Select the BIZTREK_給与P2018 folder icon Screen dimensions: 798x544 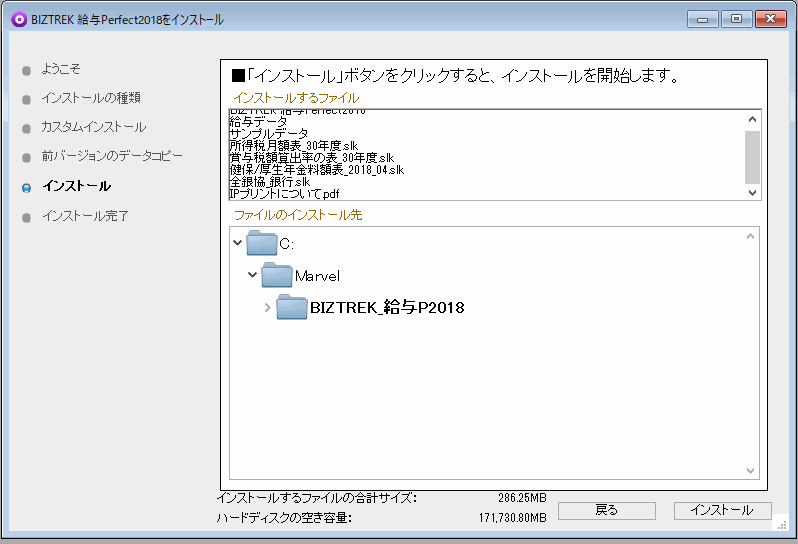292,307
